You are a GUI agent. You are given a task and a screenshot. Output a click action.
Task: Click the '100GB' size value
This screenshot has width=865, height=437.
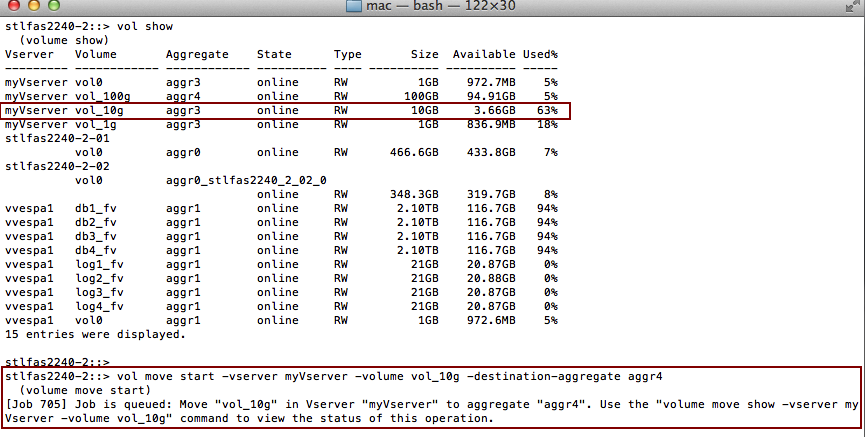(421, 97)
